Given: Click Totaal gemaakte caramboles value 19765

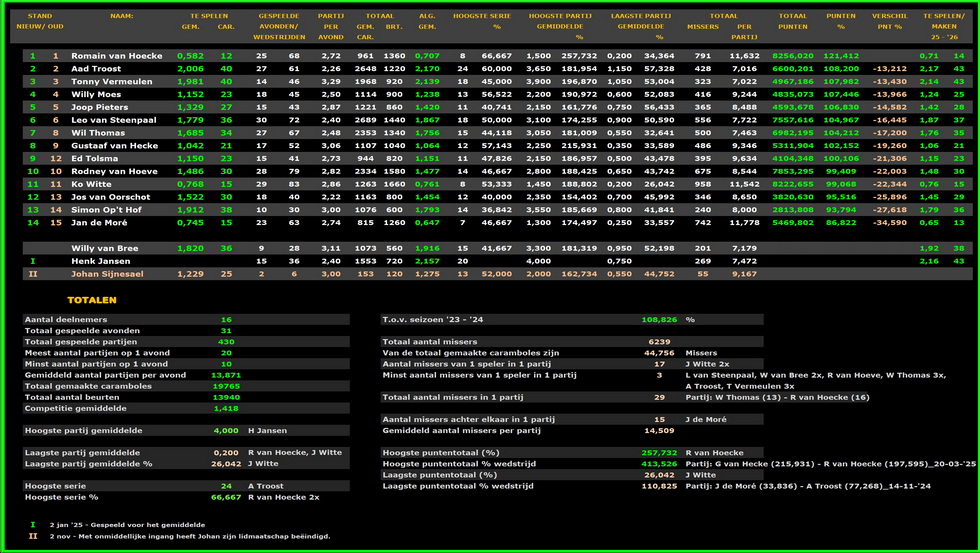Looking at the screenshot, I should [x=226, y=386].
